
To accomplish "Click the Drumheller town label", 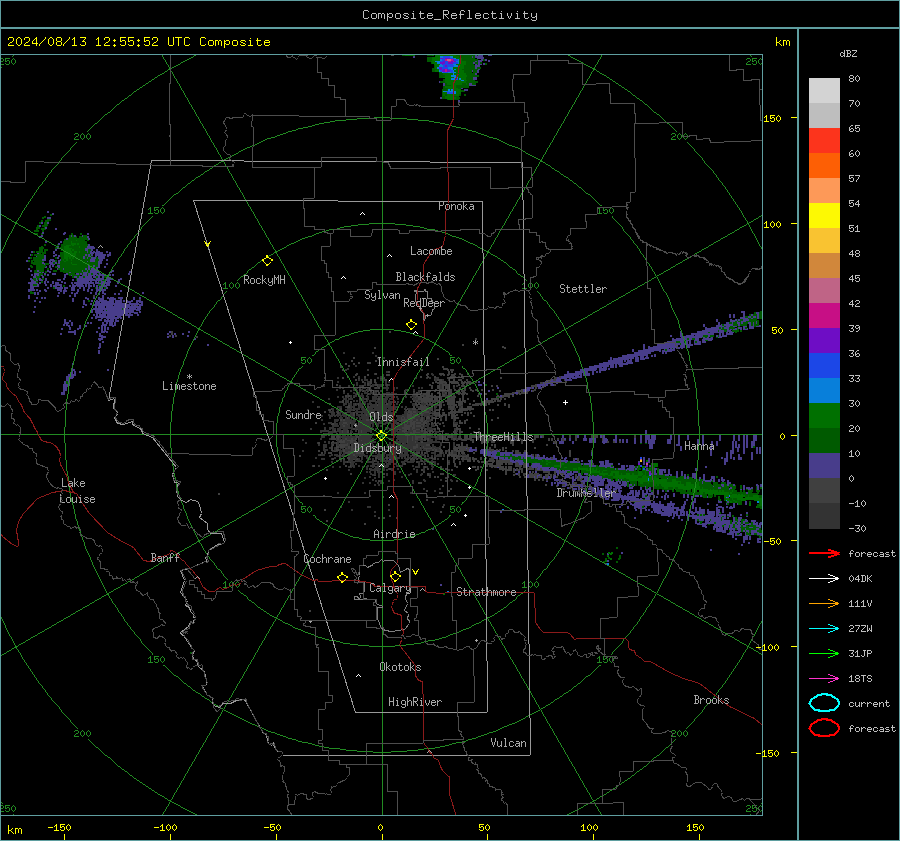I will tap(586, 493).
